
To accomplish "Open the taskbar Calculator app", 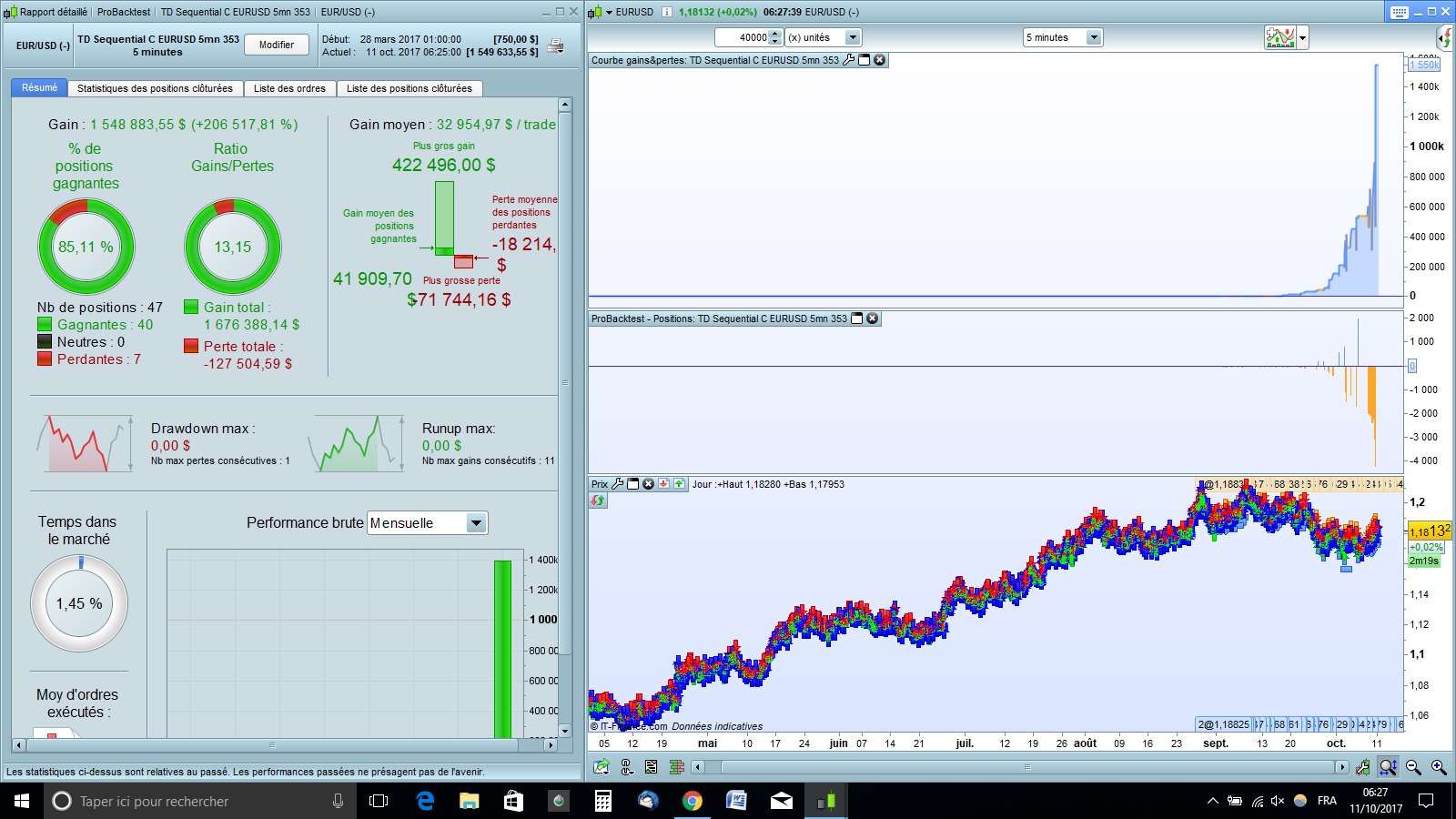I will point(602,801).
